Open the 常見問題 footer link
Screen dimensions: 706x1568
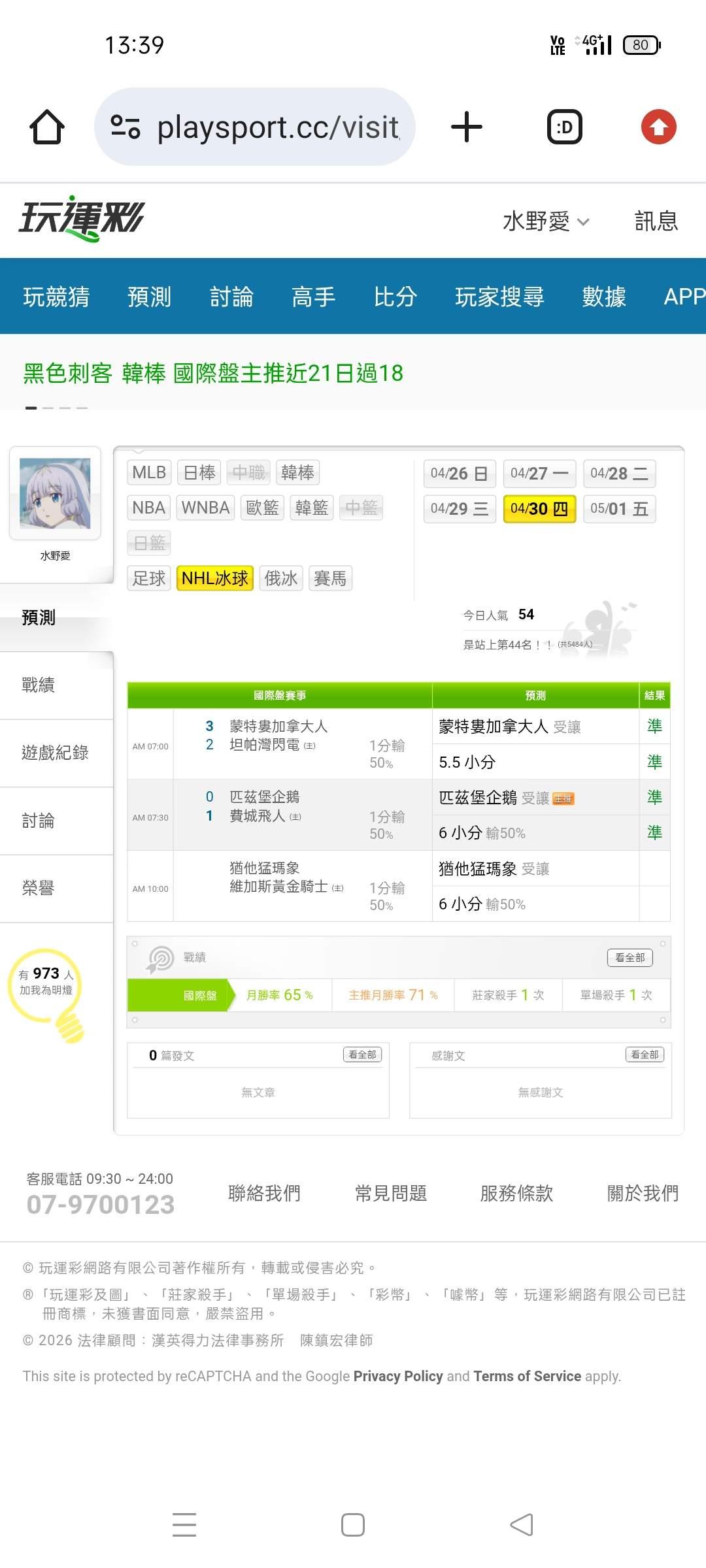point(390,1194)
